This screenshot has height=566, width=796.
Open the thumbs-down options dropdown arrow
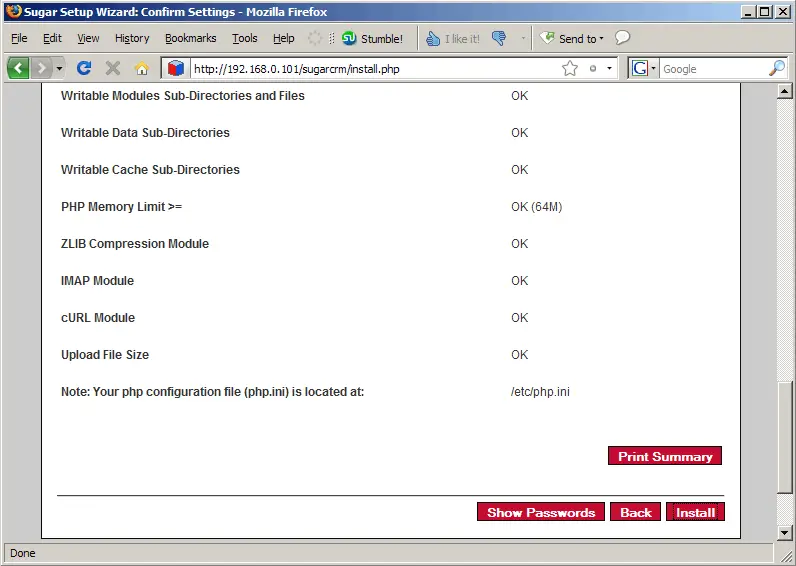click(523, 38)
